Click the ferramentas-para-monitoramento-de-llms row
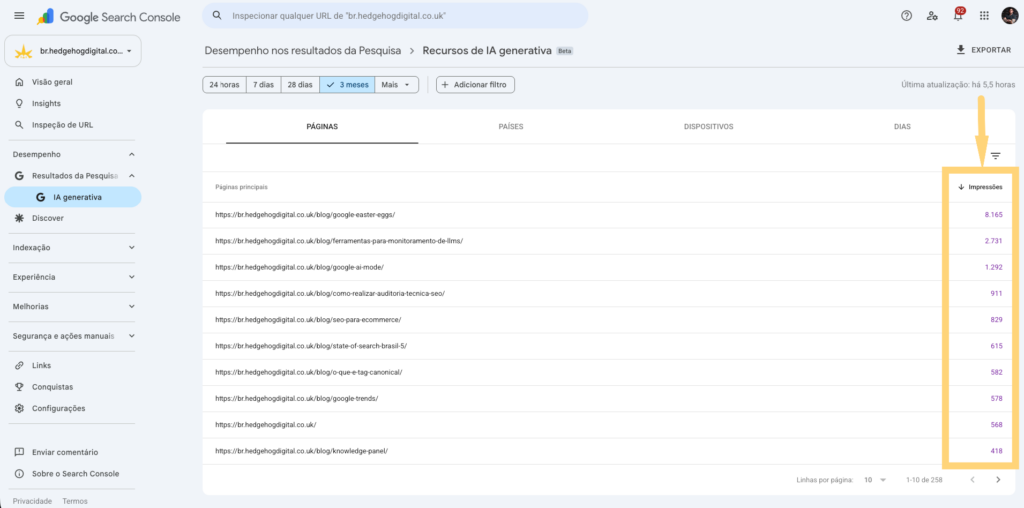This screenshot has height=508, width=1024. [x=609, y=241]
